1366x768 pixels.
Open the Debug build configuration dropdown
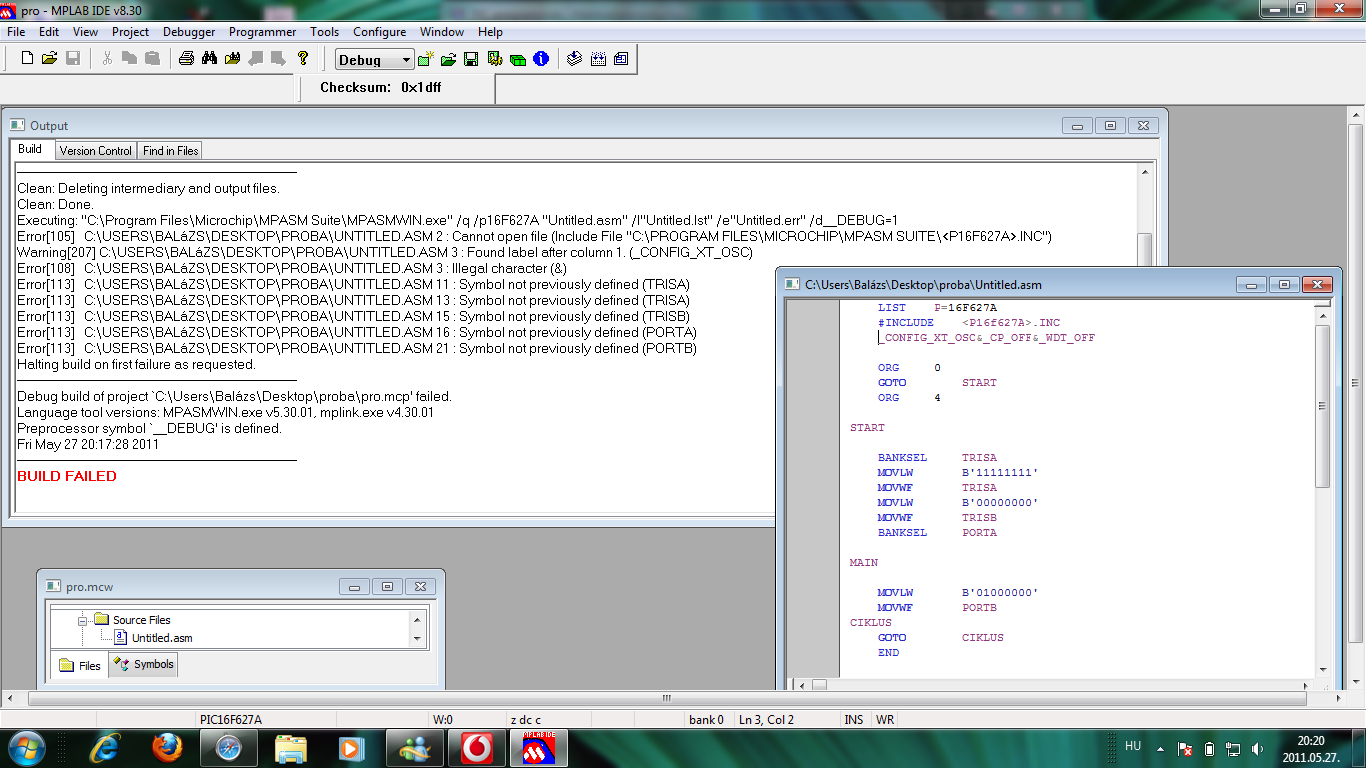pos(374,60)
